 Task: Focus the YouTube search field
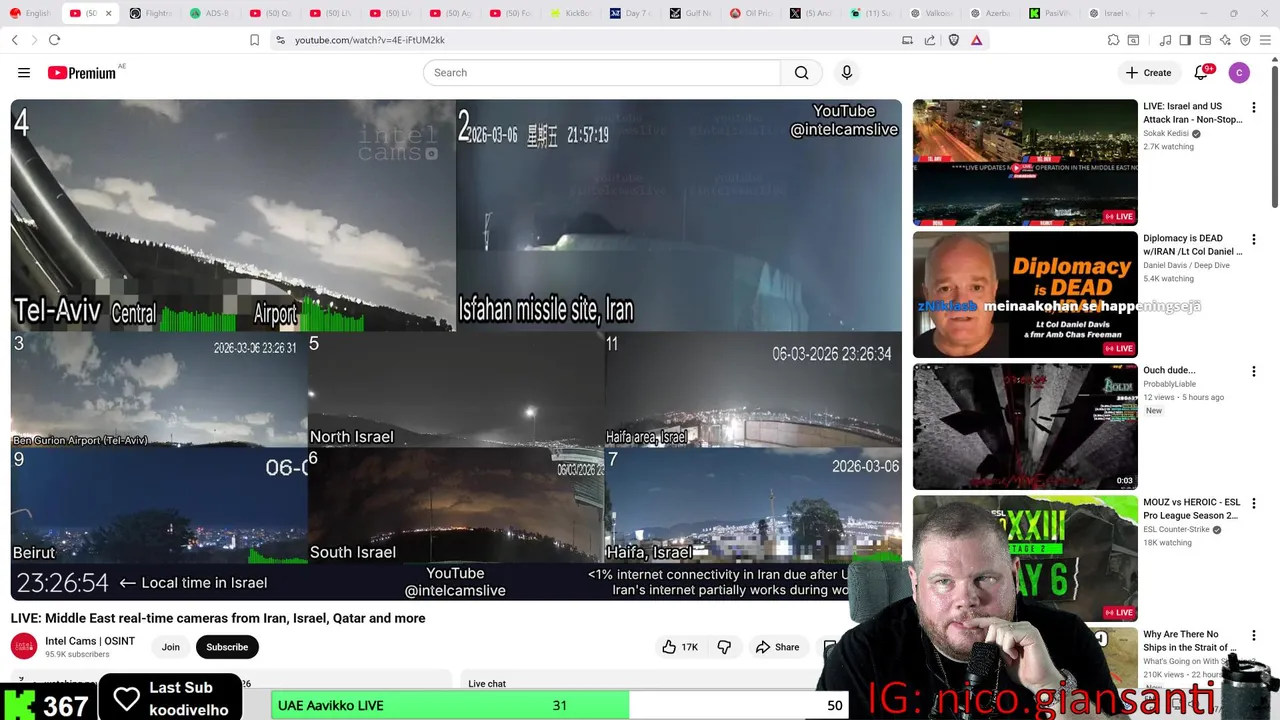[x=601, y=73]
